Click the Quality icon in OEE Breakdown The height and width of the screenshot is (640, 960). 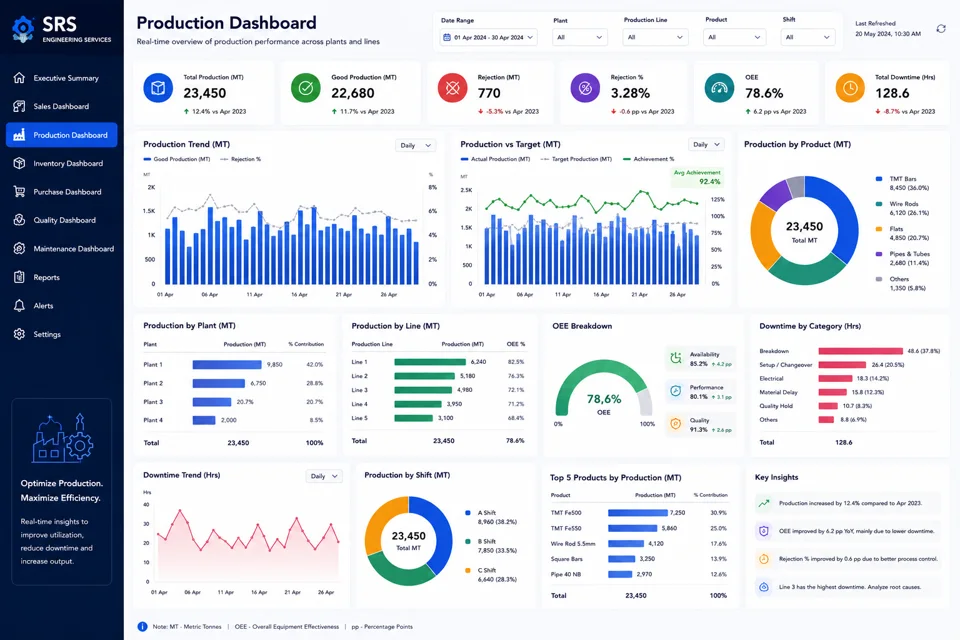[676, 424]
